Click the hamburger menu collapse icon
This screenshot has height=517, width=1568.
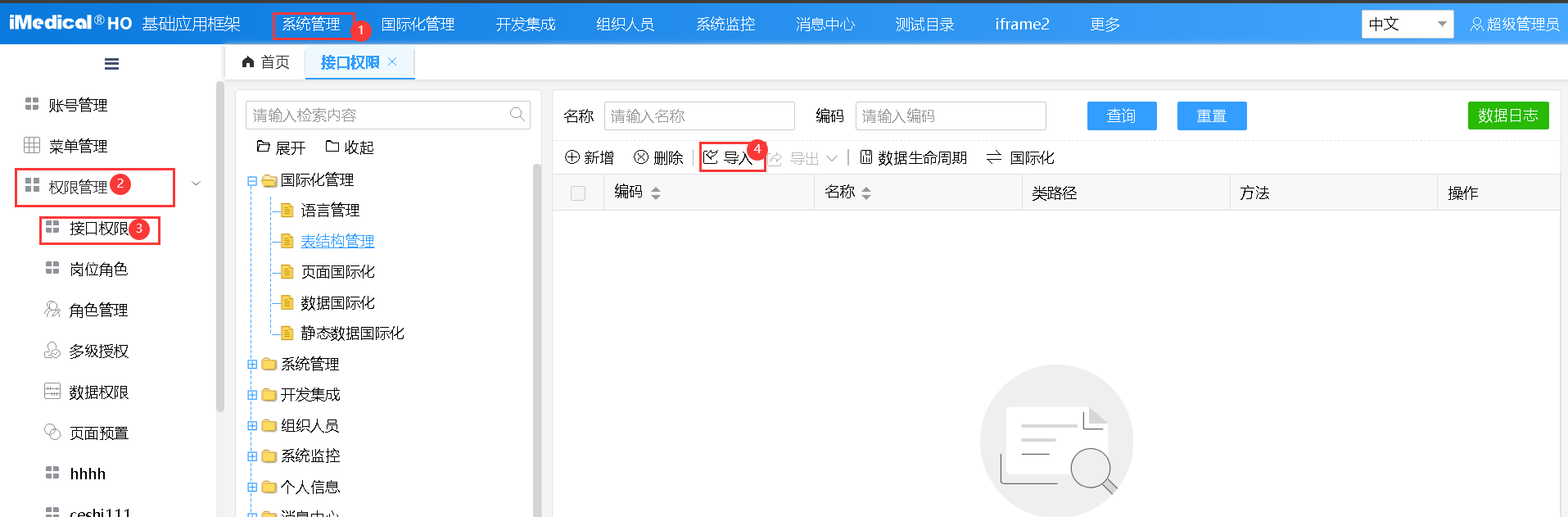pyautogui.click(x=112, y=64)
